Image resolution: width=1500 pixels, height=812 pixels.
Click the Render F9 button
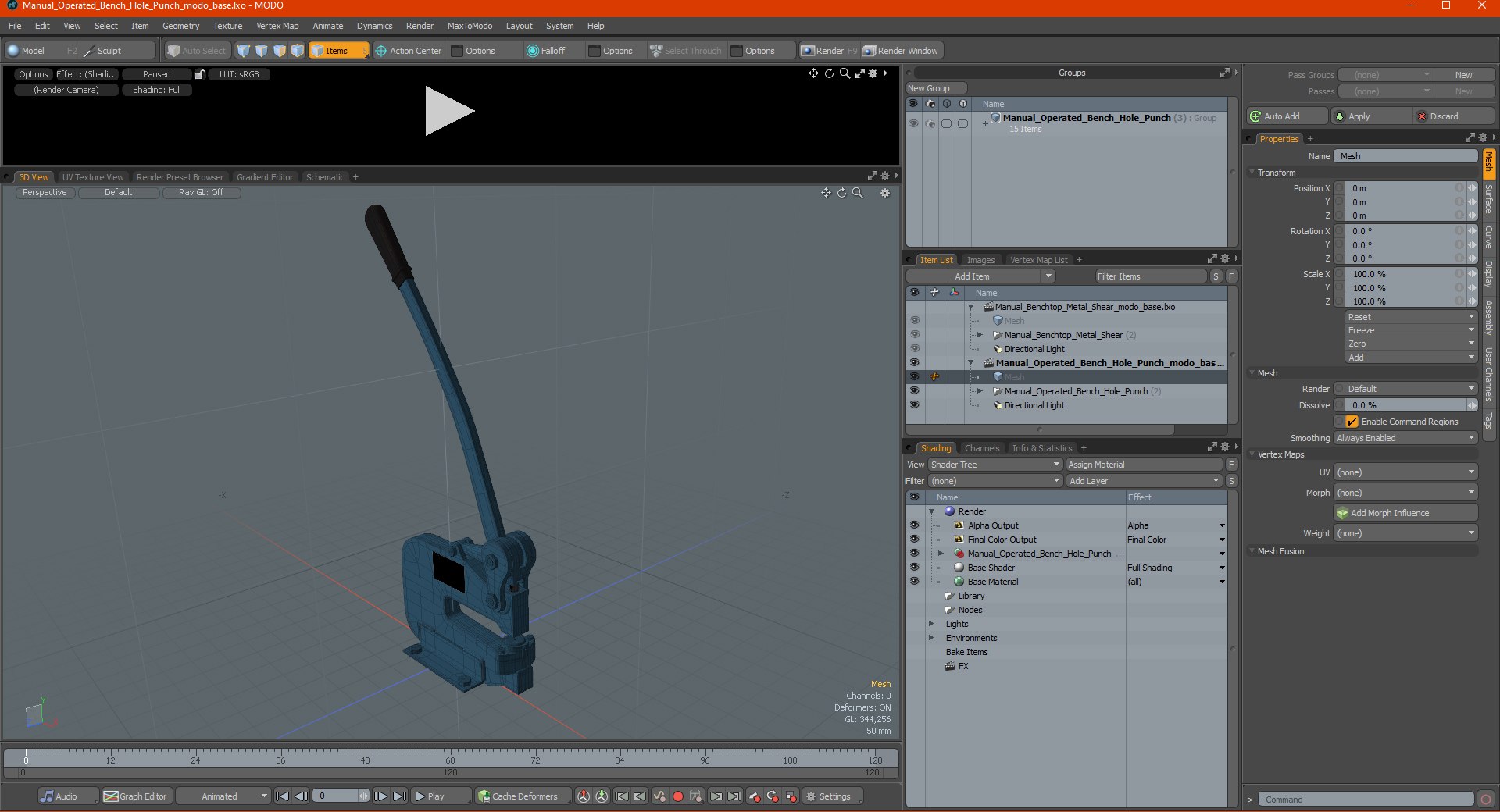pyautogui.click(x=829, y=51)
